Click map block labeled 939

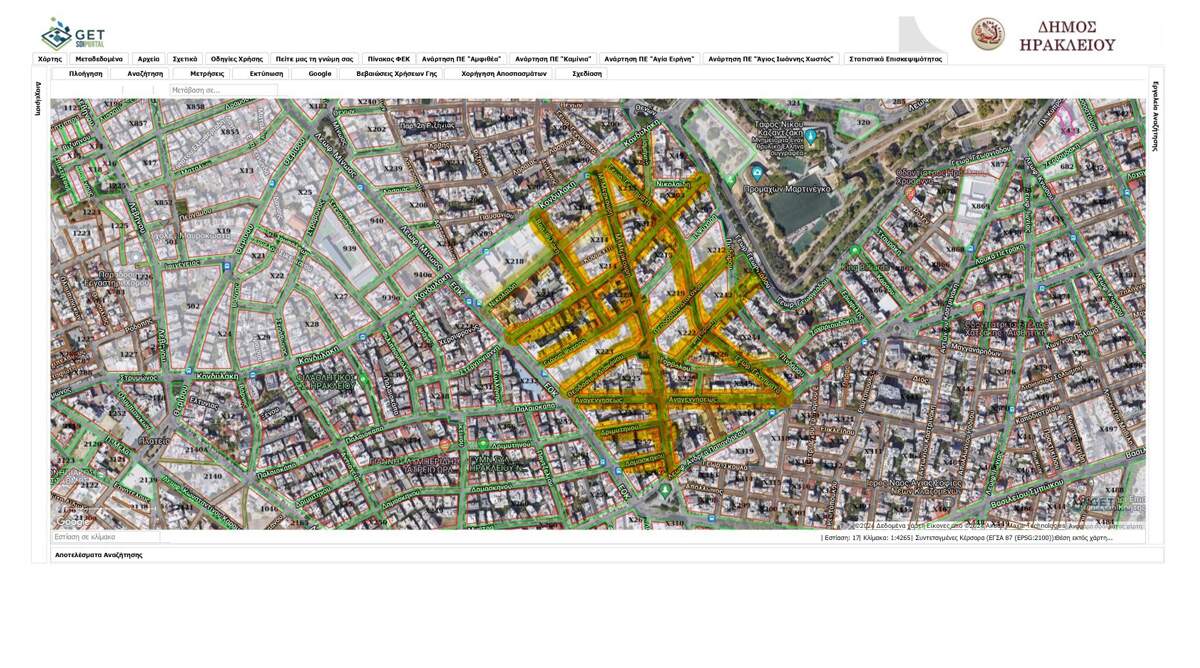pos(349,248)
